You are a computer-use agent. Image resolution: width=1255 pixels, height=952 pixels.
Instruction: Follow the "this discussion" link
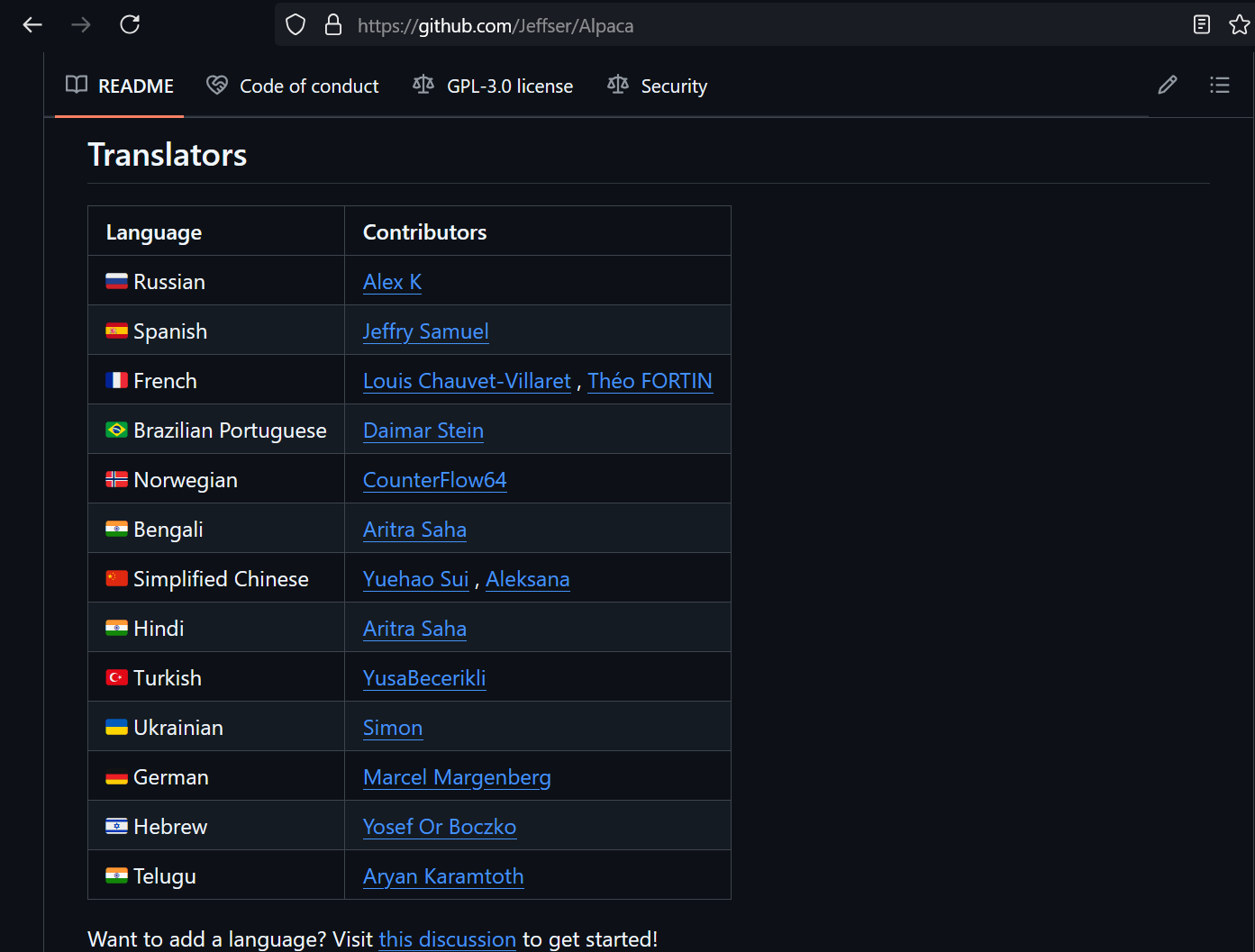pyautogui.click(x=448, y=939)
